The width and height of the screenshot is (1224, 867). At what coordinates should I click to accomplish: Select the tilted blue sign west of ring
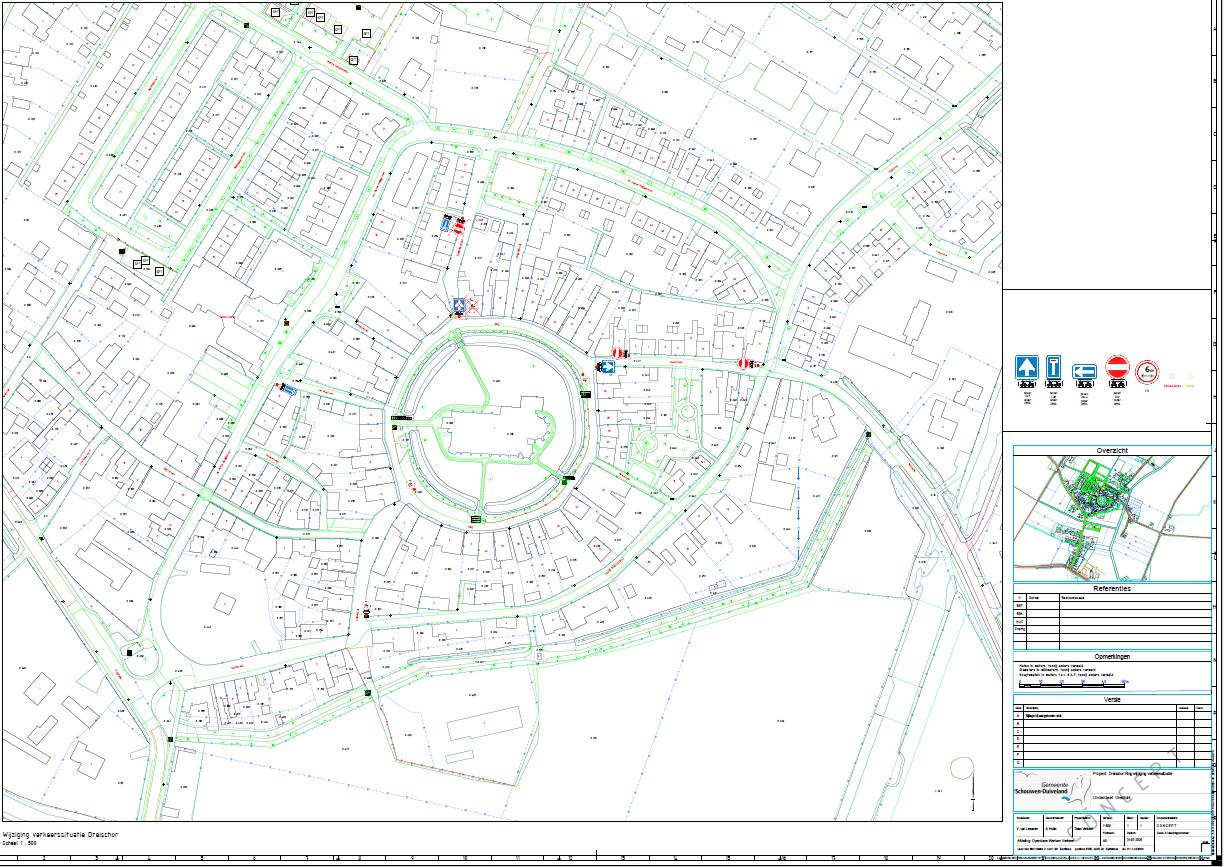pyautogui.click(x=287, y=389)
